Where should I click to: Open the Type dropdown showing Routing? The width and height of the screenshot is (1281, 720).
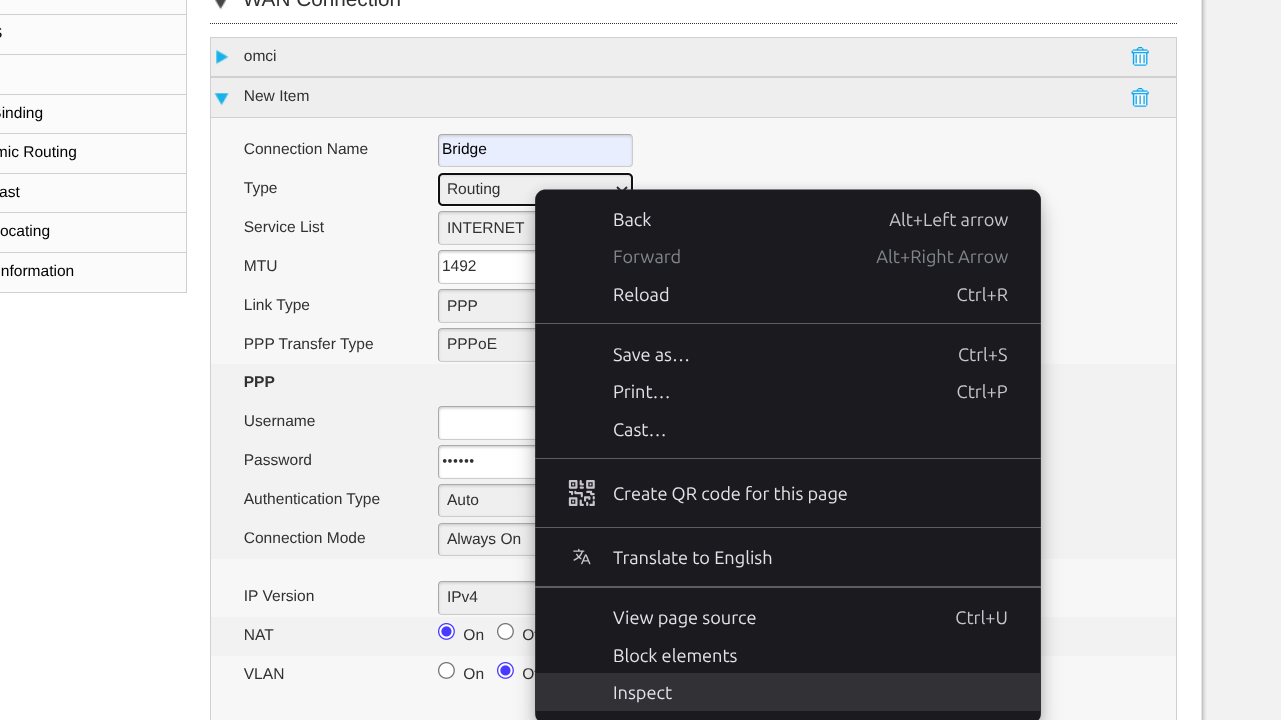pos(487,189)
